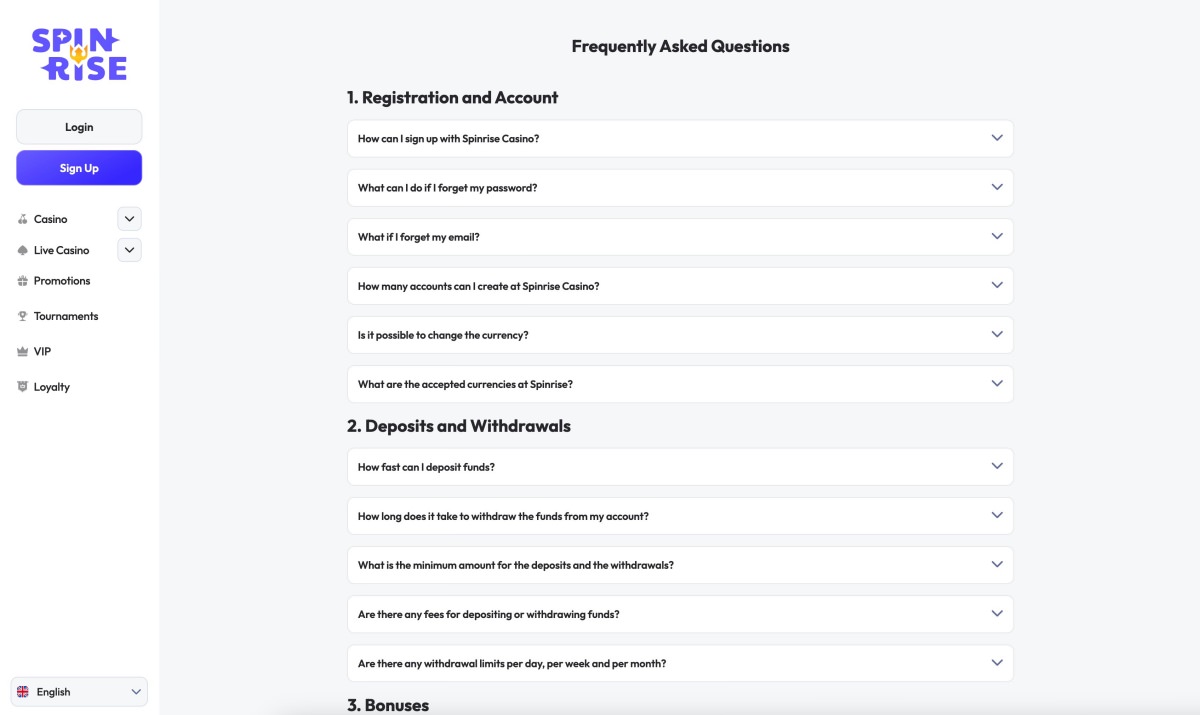Click the Loyalty badge icon
This screenshot has height=715, width=1200.
tap(23, 387)
